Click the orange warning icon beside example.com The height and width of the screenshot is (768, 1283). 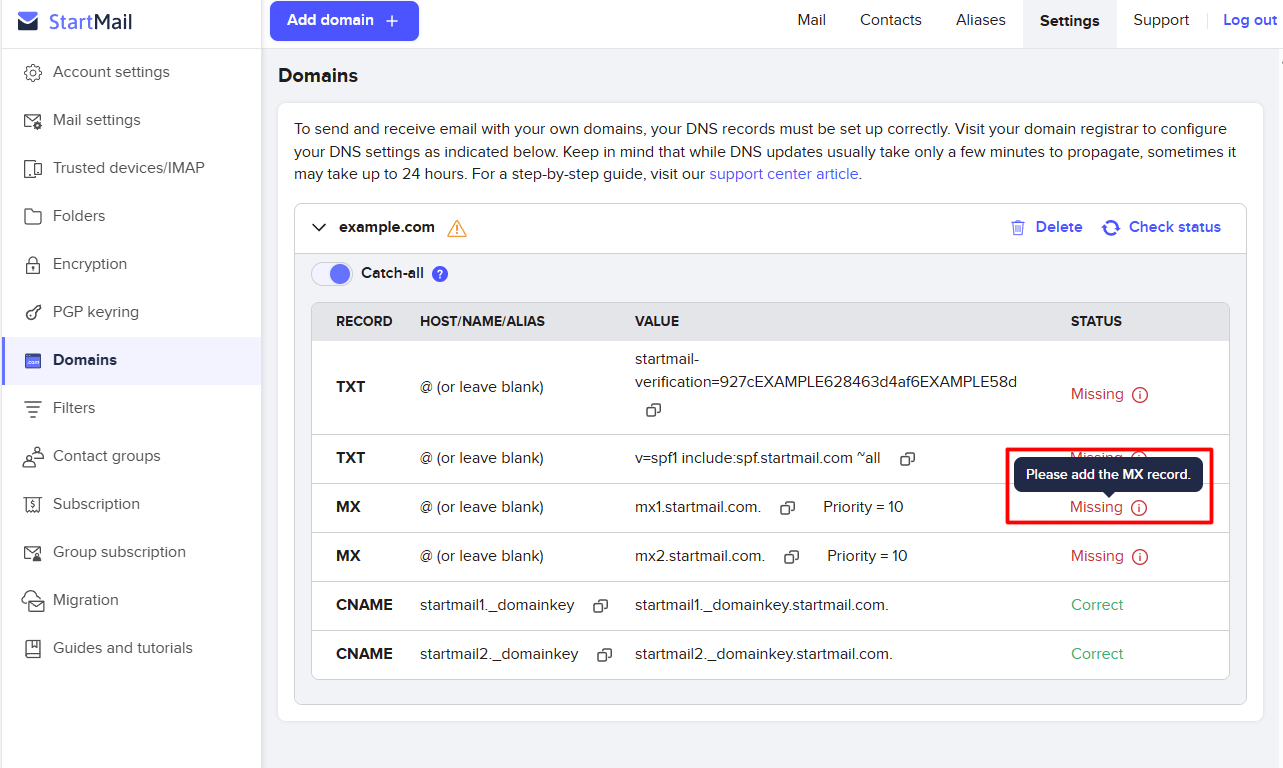(457, 228)
